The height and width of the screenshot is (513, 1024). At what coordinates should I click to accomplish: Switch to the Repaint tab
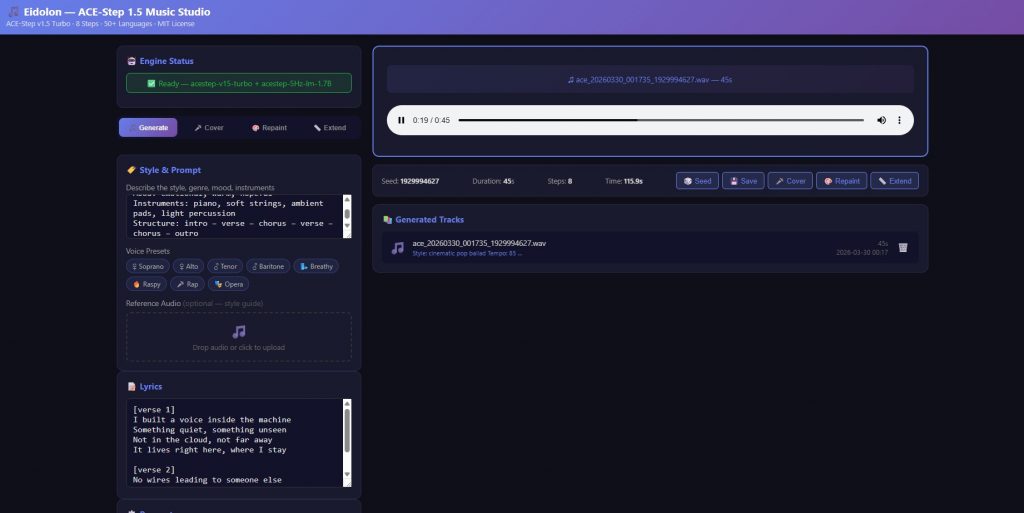269,127
